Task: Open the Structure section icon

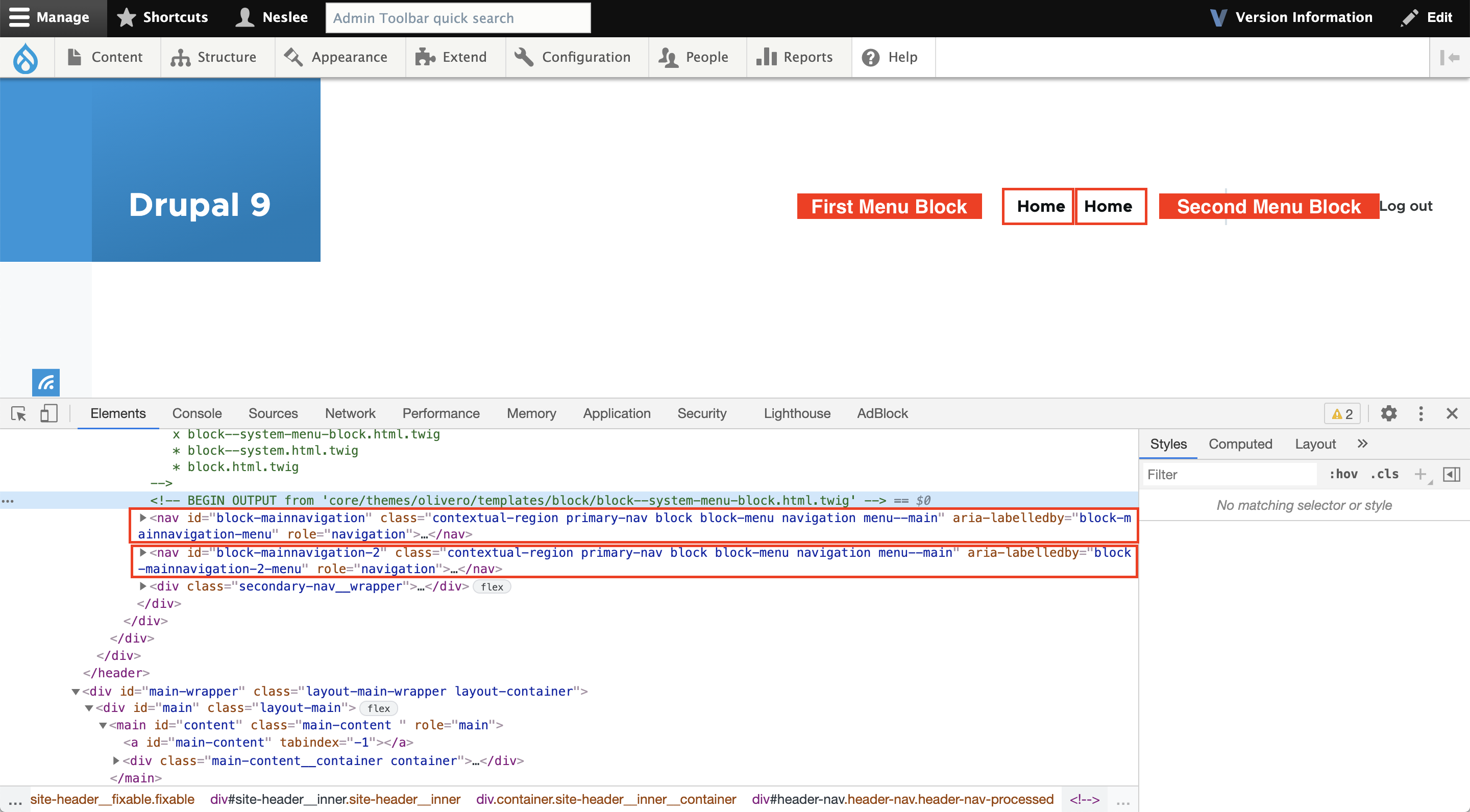Action: [180, 57]
